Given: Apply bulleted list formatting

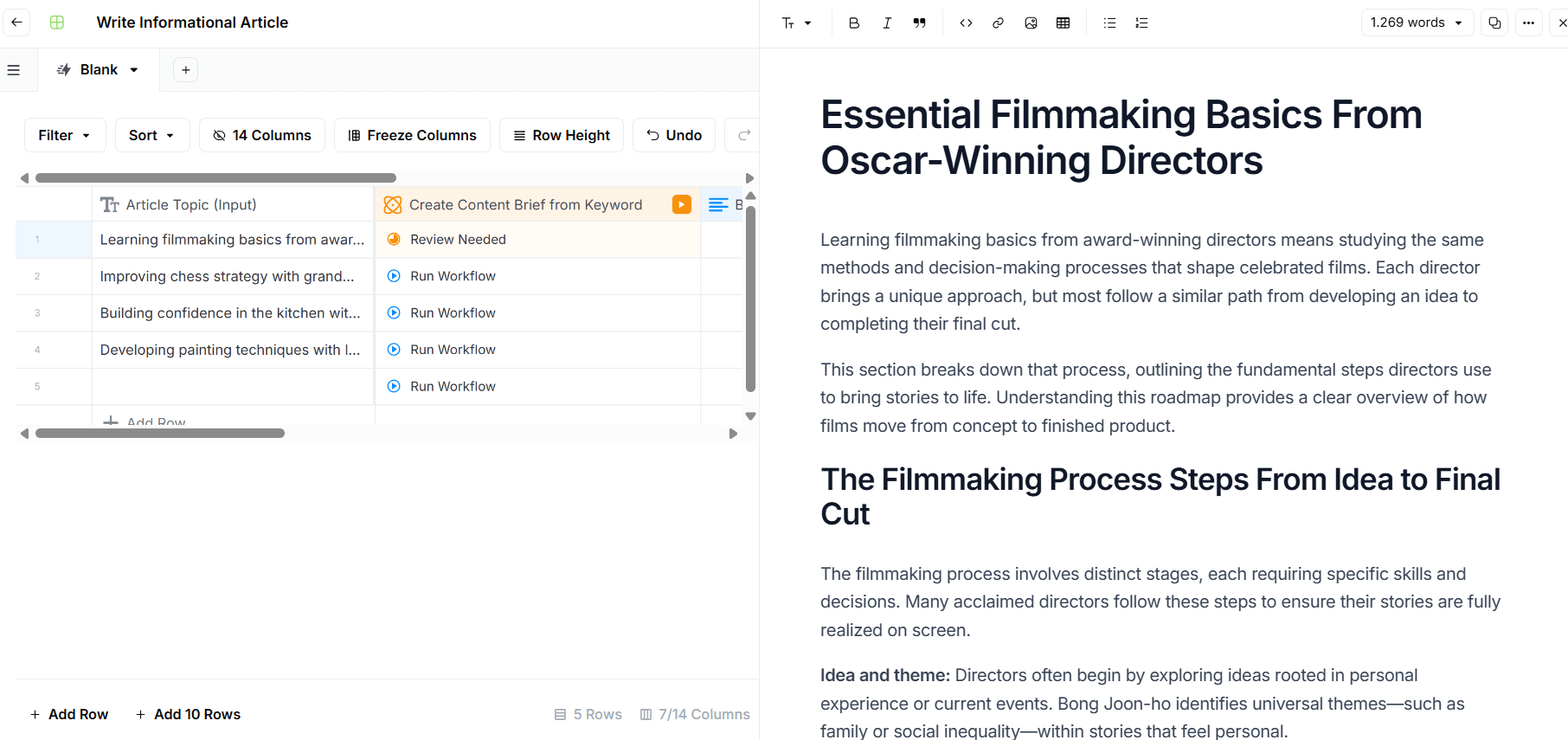Looking at the screenshot, I should (x=1109, y=23).
